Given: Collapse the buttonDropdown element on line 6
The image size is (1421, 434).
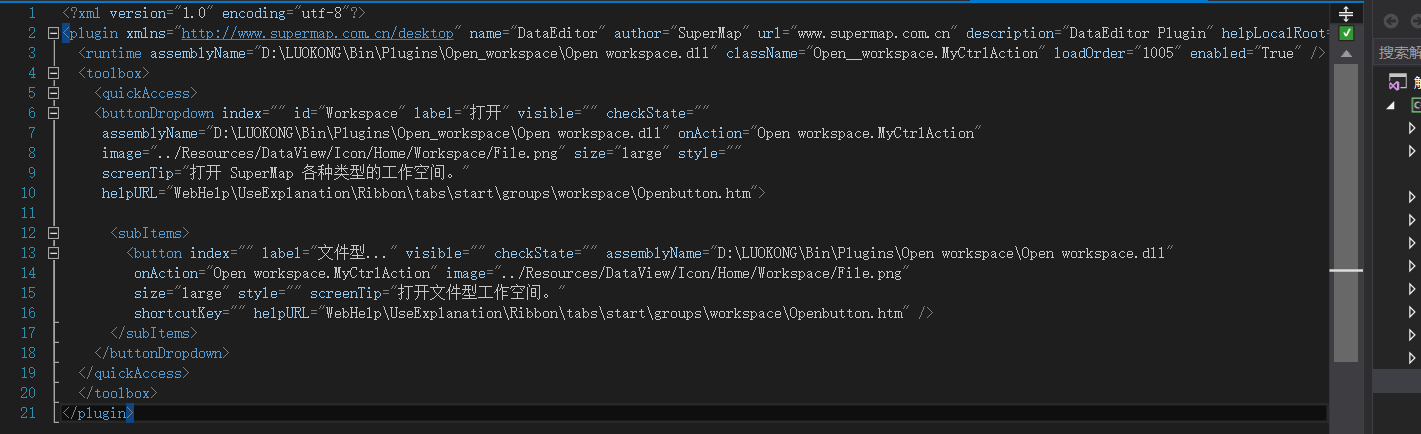Looking at the screenshot, I should coord(53,113).
